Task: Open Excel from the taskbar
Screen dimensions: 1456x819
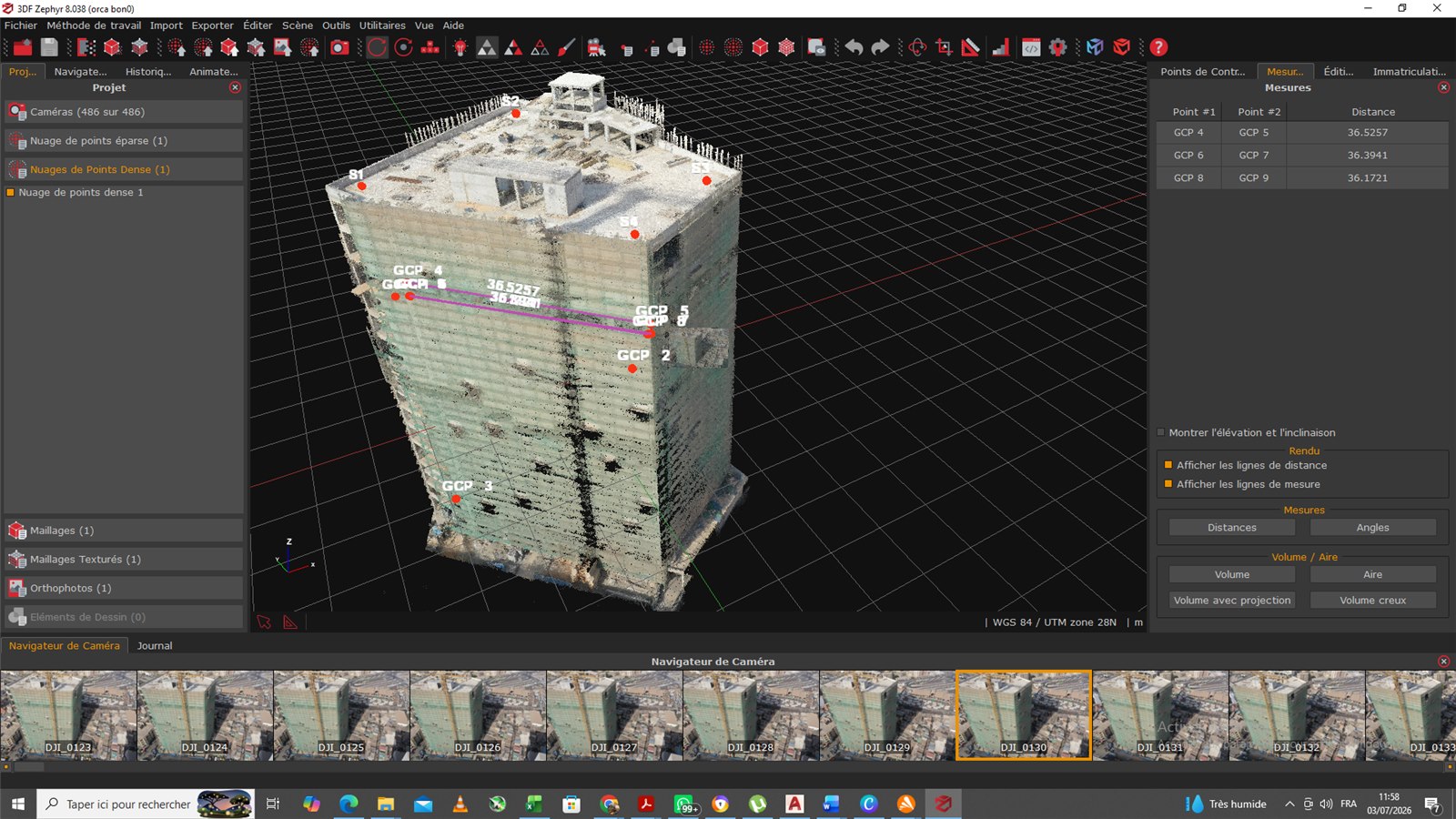Action: point(533,804)
